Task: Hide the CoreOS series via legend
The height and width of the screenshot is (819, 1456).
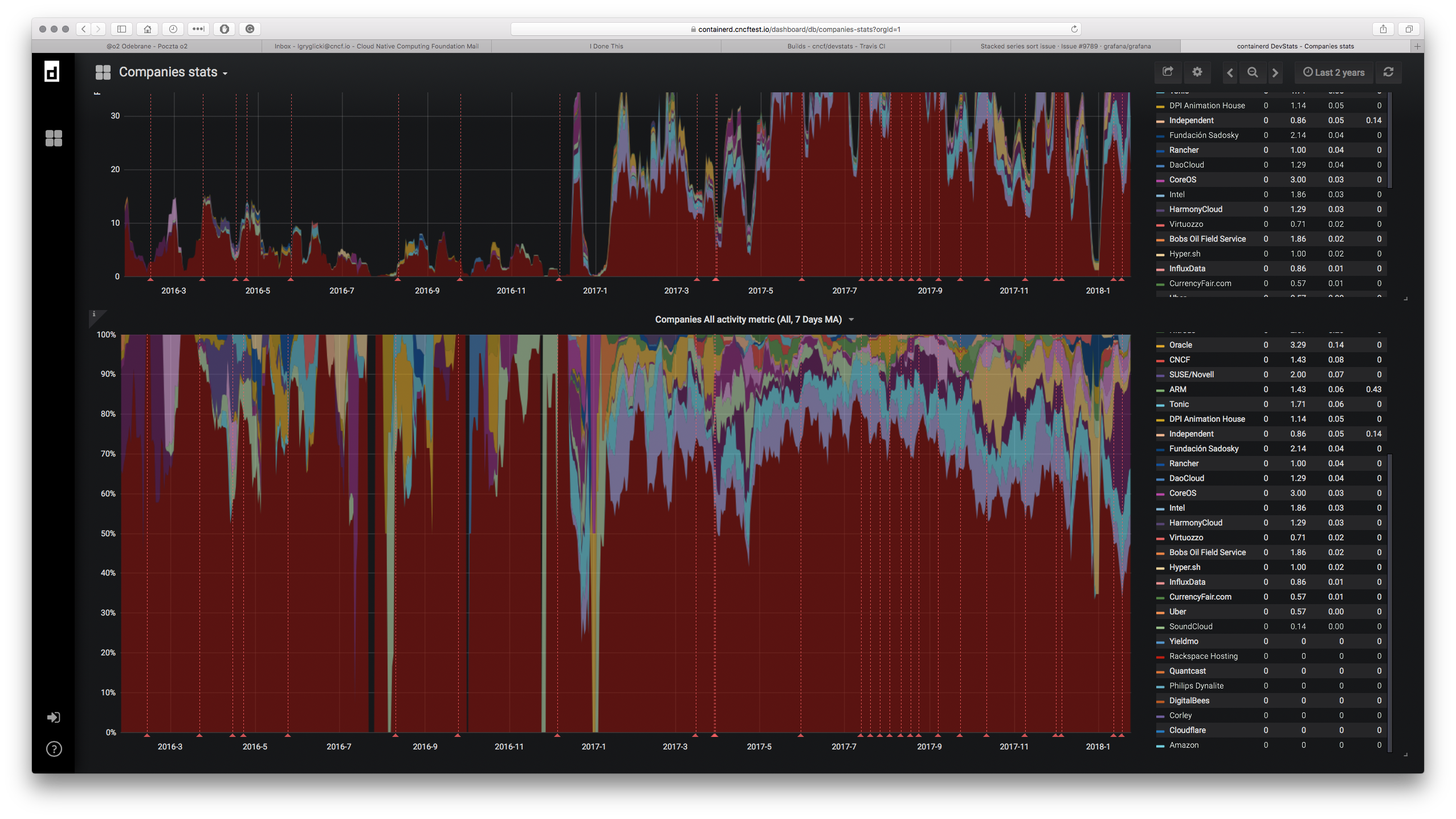Action: [1182, 493]
